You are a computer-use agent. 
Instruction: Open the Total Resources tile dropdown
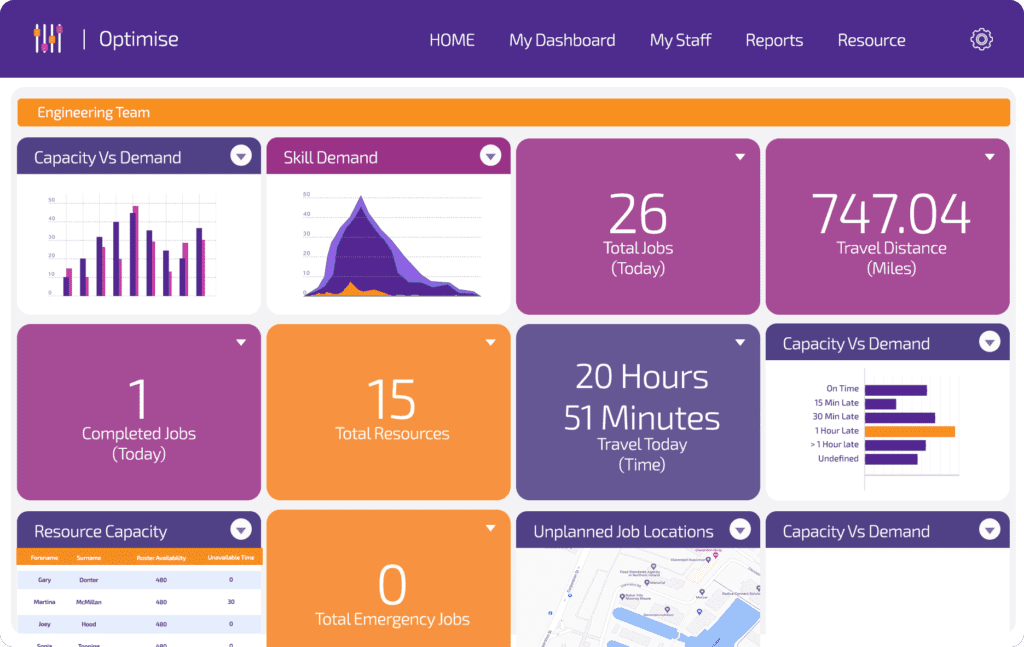tap(490, 342)
